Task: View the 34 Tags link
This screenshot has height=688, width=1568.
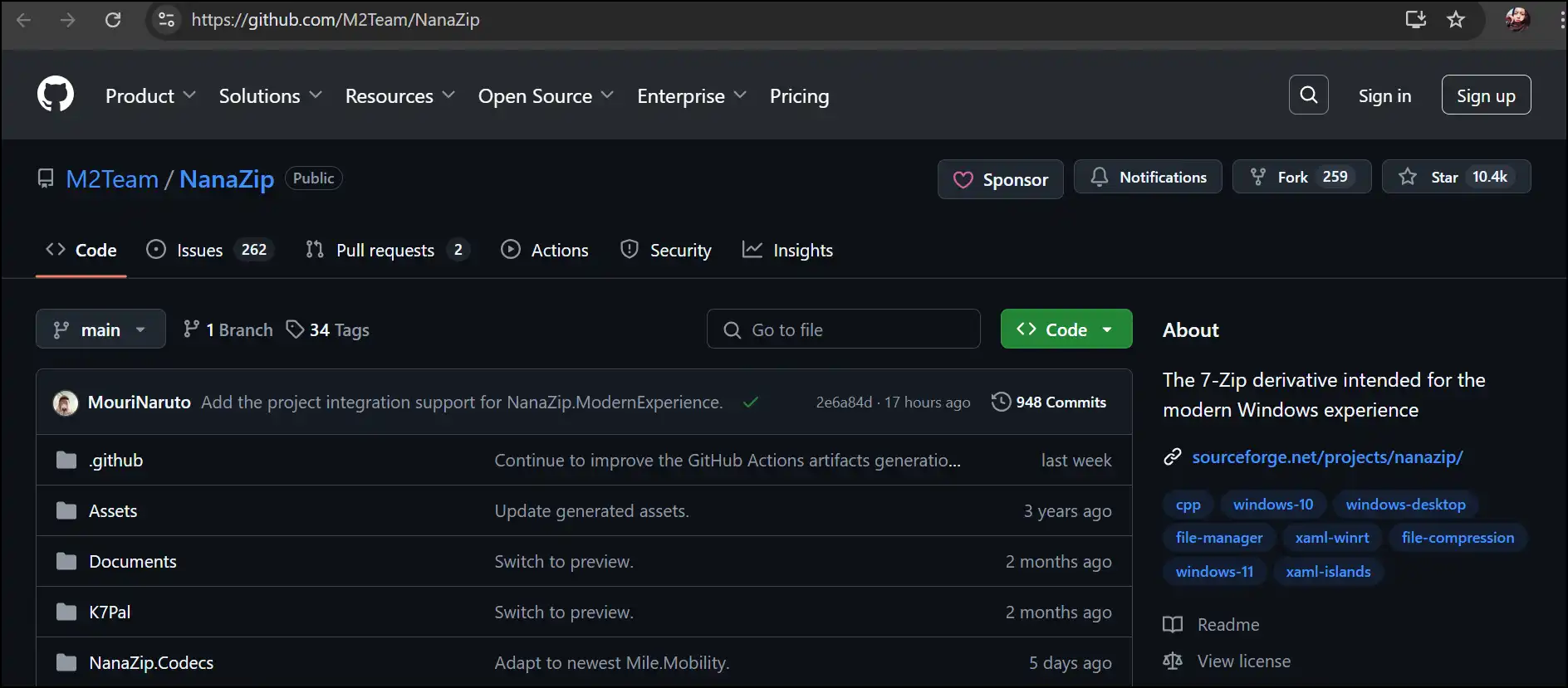Action: coord(327,329)
